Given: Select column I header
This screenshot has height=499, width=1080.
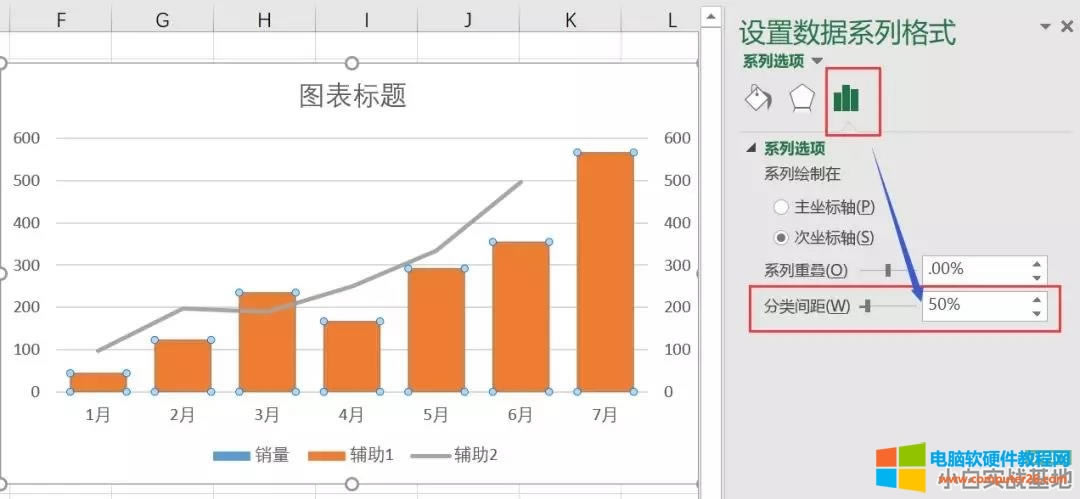Looking at the screenshot, I should coord(366,20).
